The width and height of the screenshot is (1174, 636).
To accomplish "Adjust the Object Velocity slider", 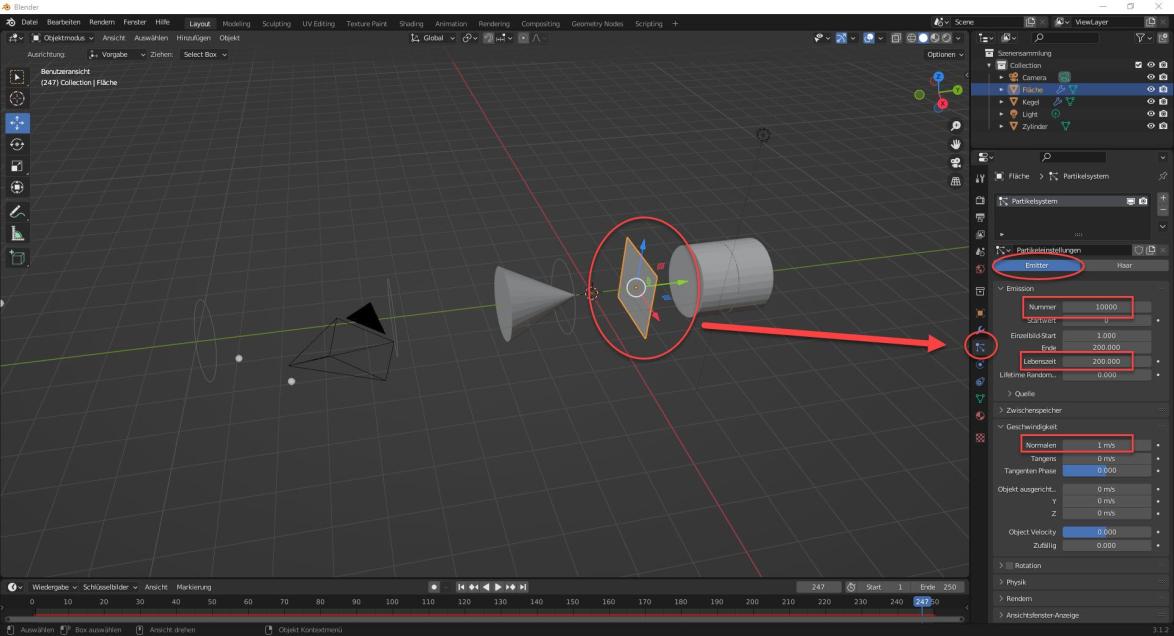I will (1106, 532).
